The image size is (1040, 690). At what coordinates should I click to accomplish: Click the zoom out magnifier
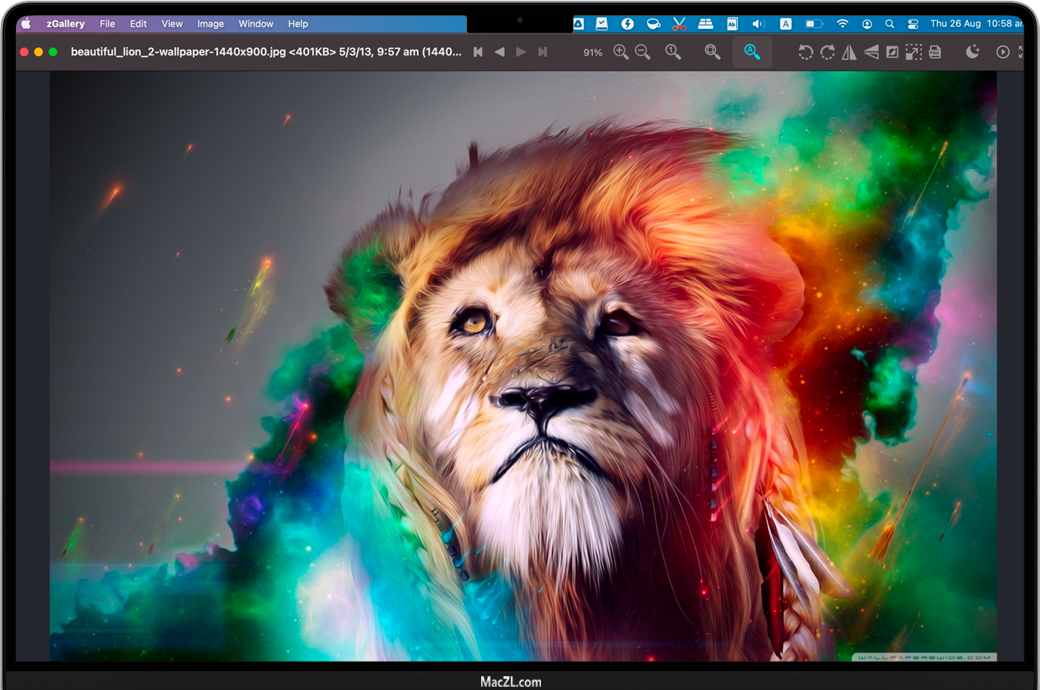643,52
